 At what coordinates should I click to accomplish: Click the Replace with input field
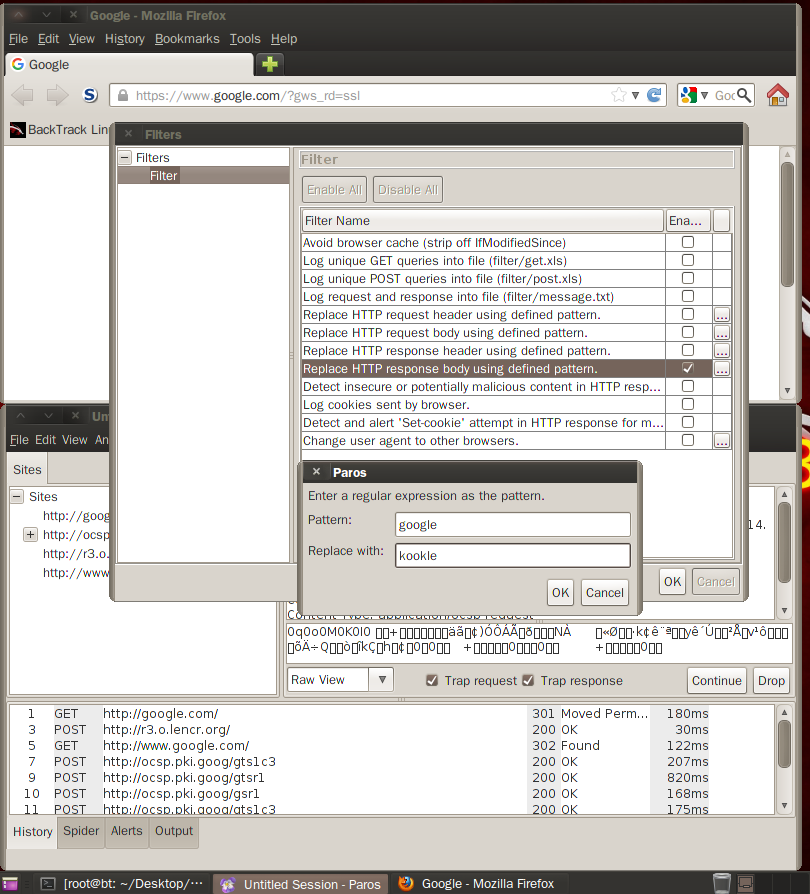pyautogui.click(x=512, y=555)
